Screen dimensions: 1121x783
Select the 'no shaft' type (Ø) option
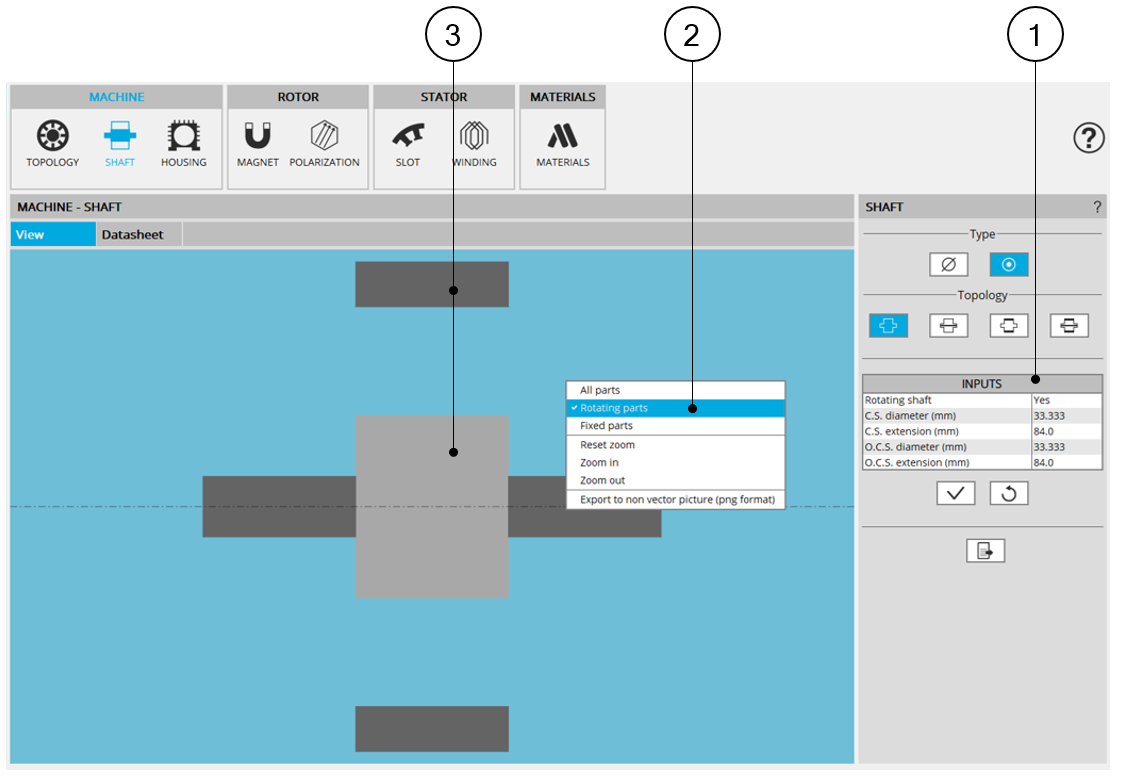(948, 265)
